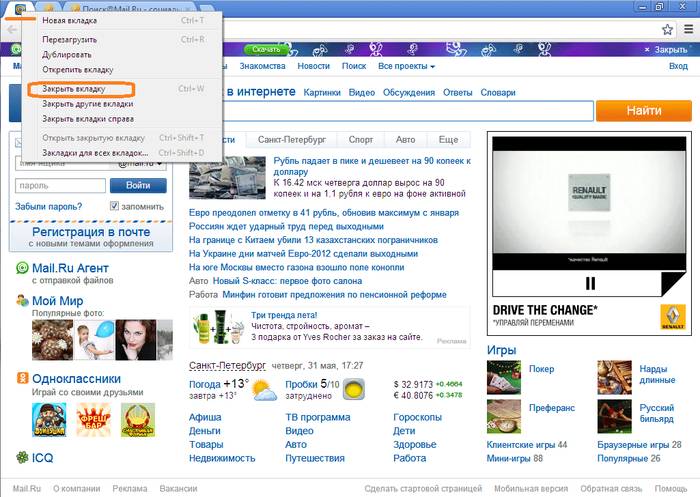The width and height of the screenshot is (700, 497).
Task: Open the Фреш Бар game icon
Action: click(93, 420)
